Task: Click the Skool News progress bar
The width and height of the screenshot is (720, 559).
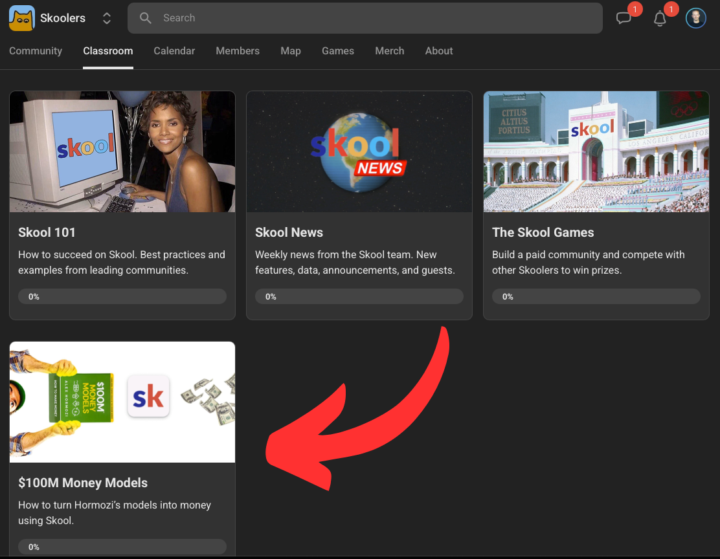Action: (360, 296)
